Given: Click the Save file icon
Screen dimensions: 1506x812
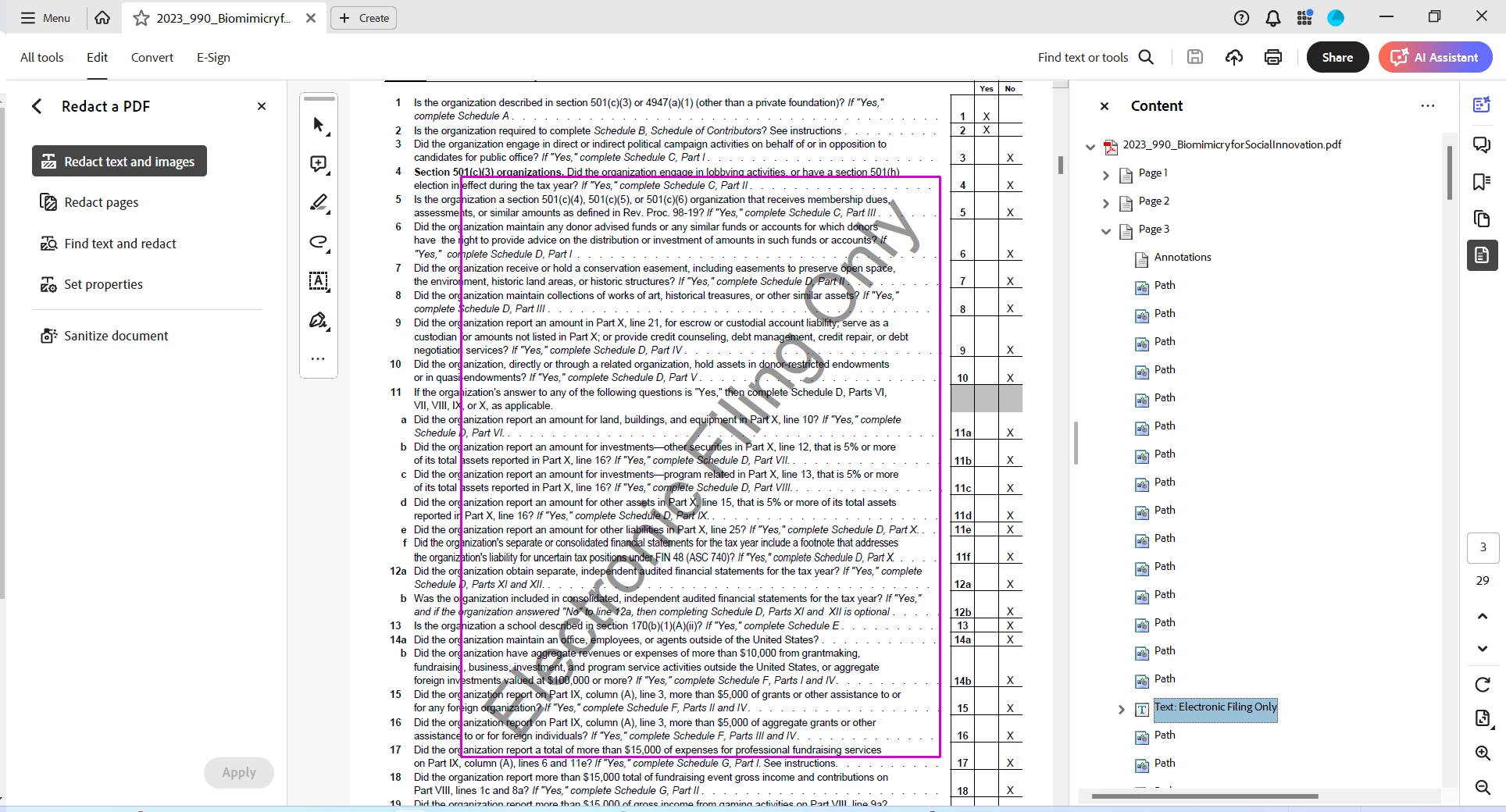Looking at the screenshot, I should (1195, 57).
